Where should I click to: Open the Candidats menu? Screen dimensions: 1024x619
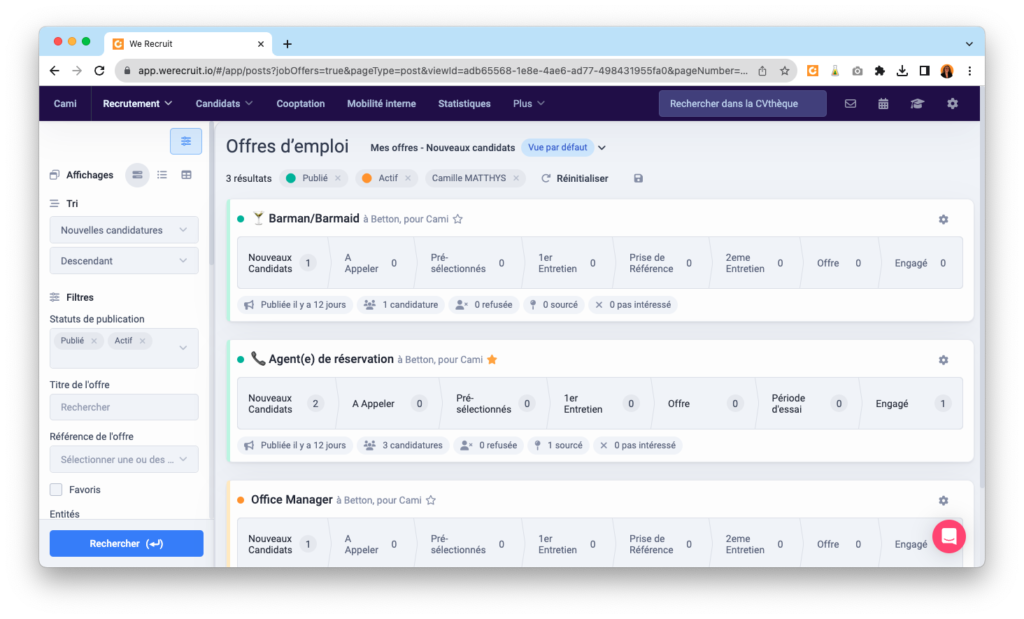click(x=224, y=104)
